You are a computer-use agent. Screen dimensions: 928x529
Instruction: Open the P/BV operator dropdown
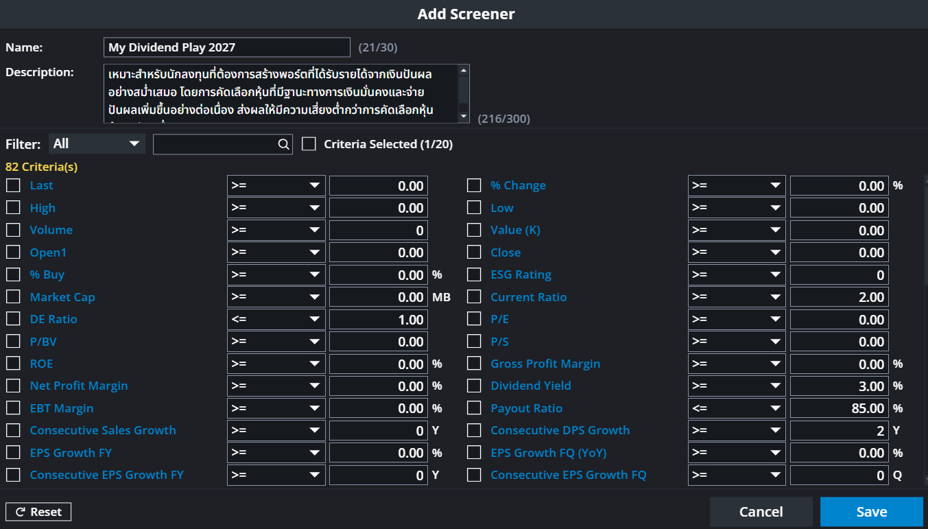[276, 341]
